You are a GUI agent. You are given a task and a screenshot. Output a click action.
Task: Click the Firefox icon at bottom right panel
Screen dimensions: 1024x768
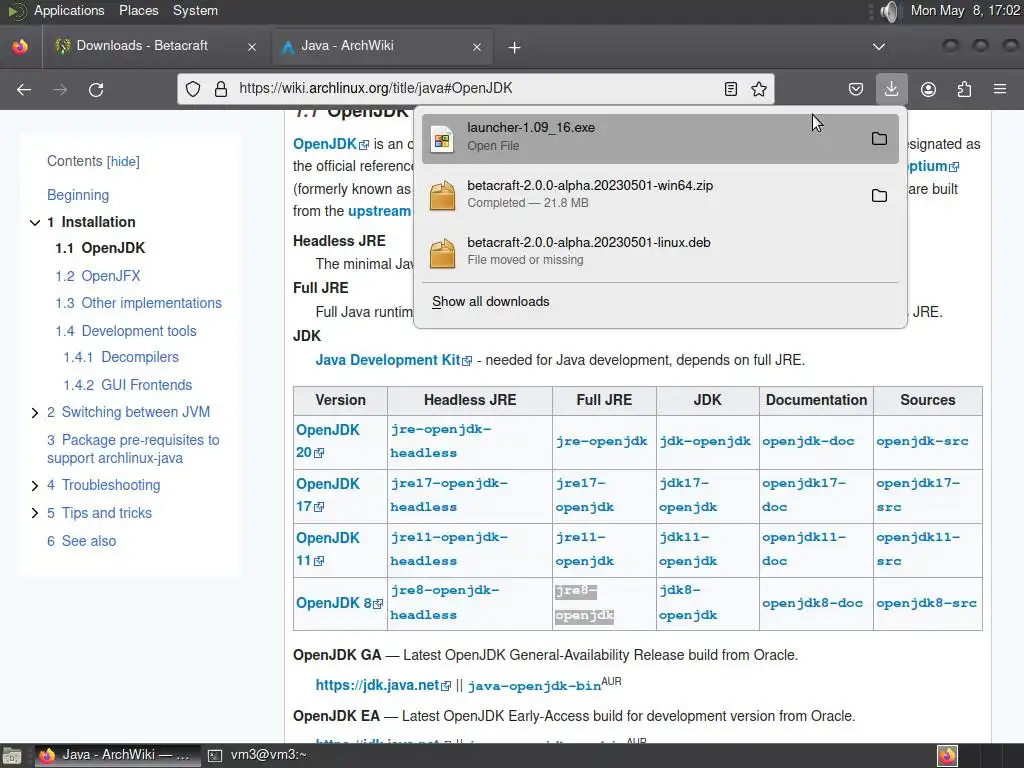pos(947,756)
